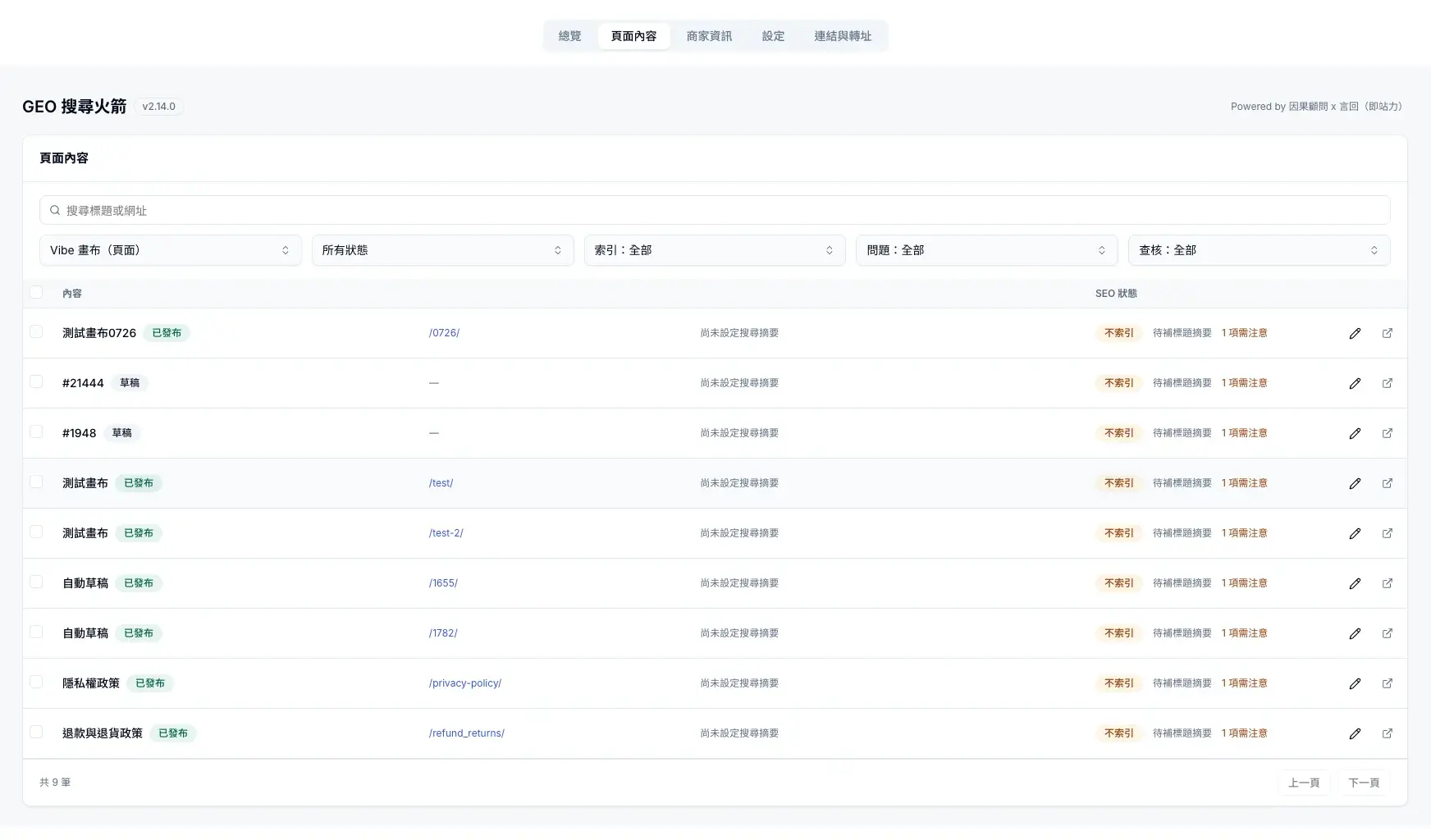
Task: Edit the /1655/ row with pencil icon
Action: 1355,583
